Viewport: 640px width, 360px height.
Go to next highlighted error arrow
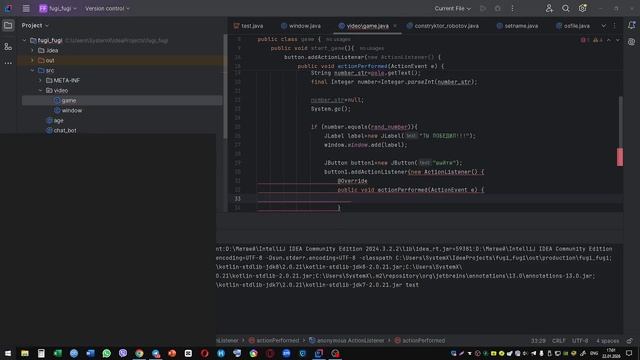point(618,40)
